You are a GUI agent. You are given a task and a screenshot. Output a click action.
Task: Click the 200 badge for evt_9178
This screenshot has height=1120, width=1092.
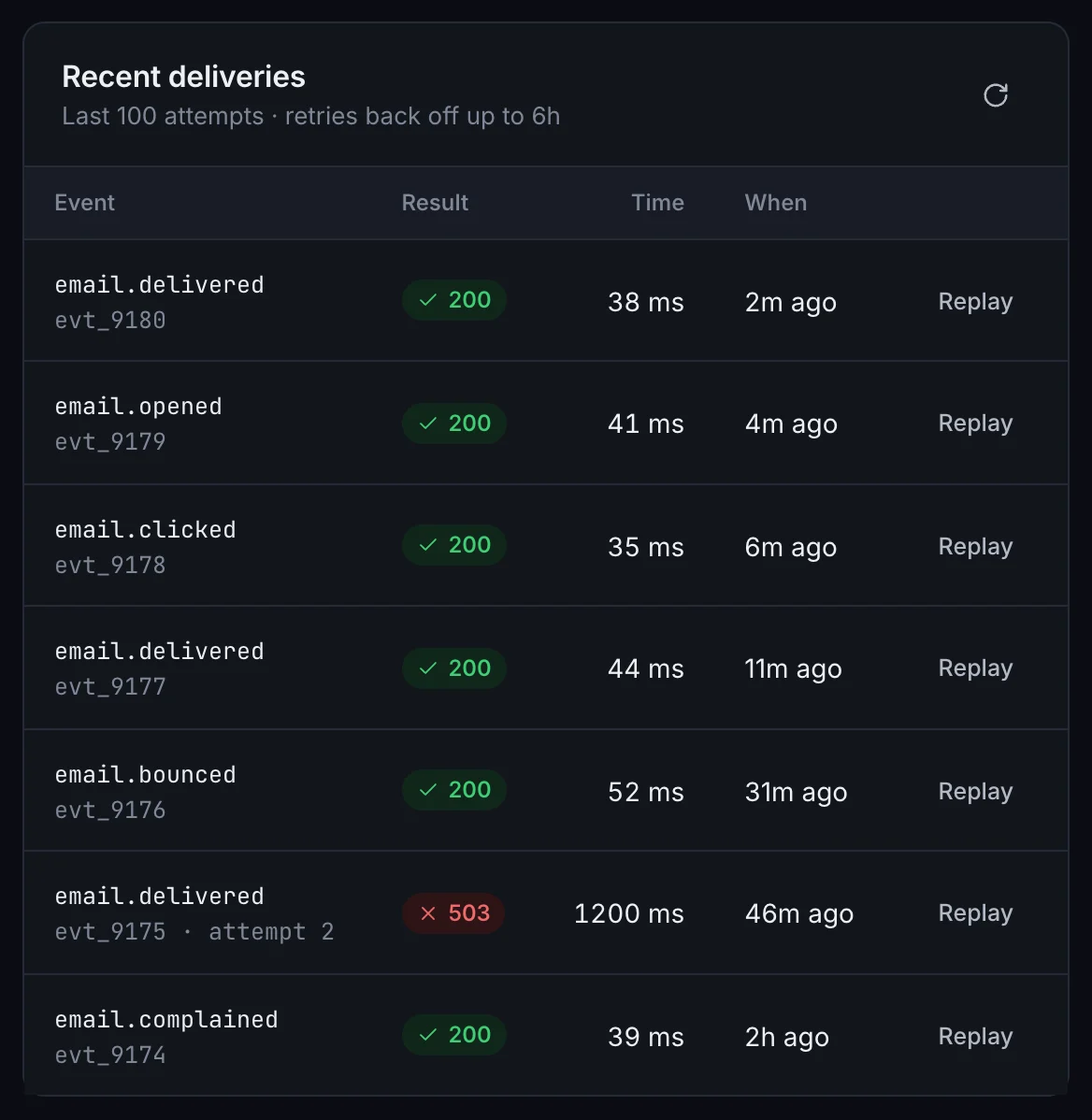[454, 545]
